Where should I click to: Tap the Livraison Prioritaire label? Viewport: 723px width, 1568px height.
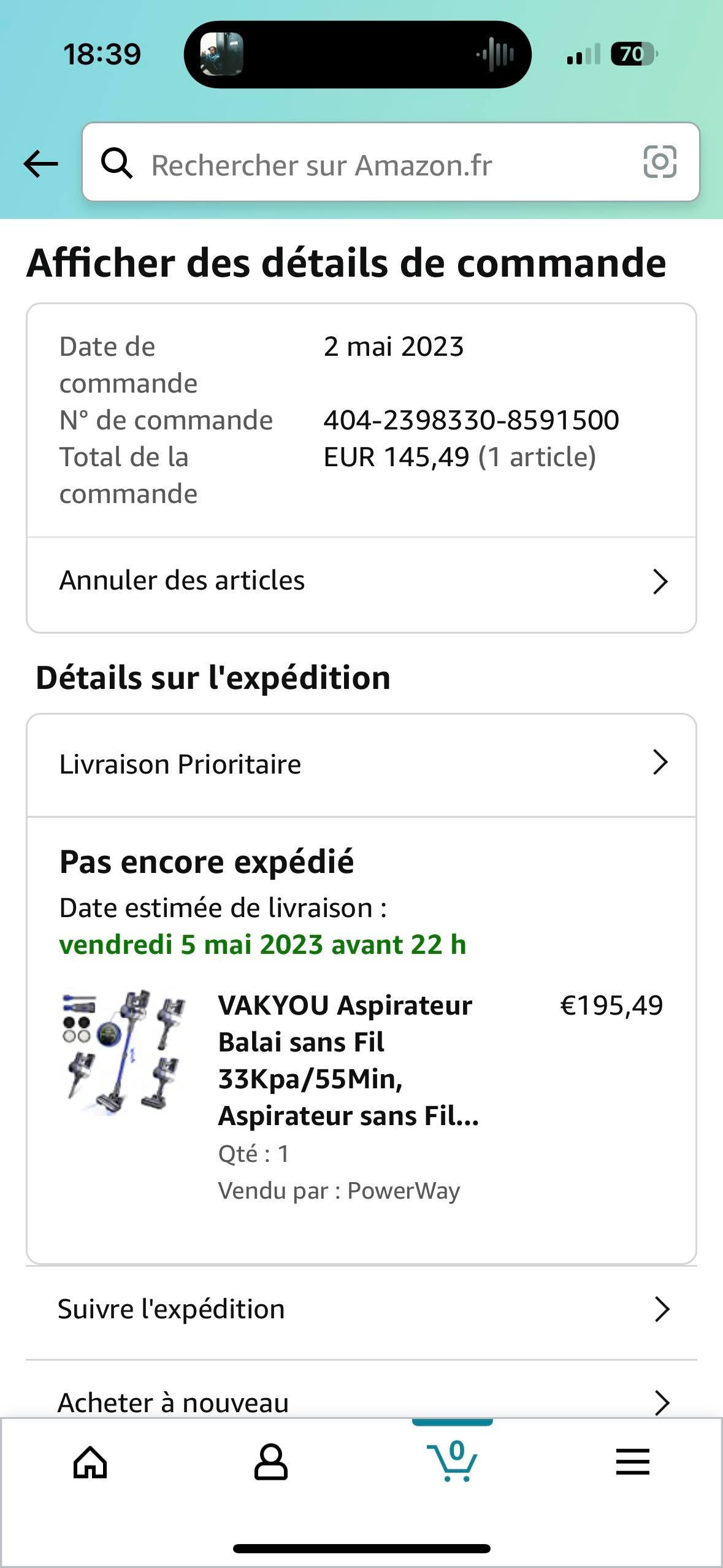point(180,764)
